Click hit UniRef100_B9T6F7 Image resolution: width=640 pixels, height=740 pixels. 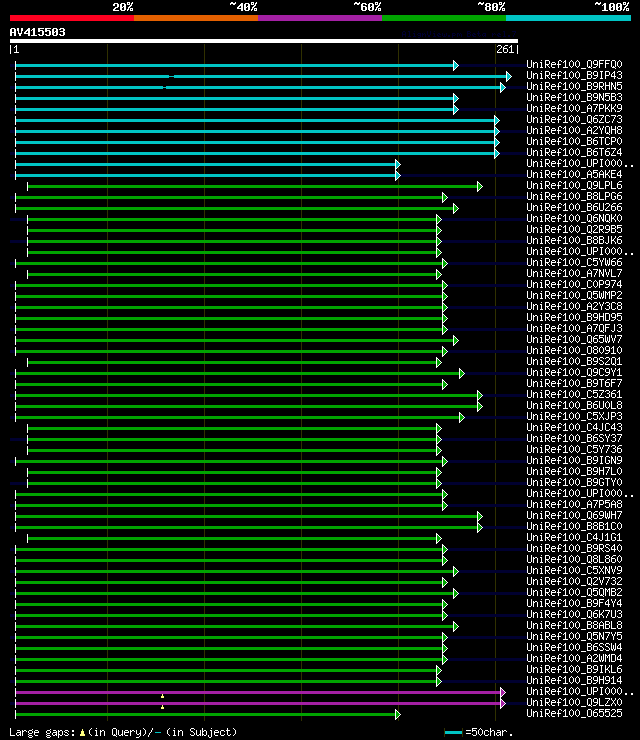tap(574, 383)
